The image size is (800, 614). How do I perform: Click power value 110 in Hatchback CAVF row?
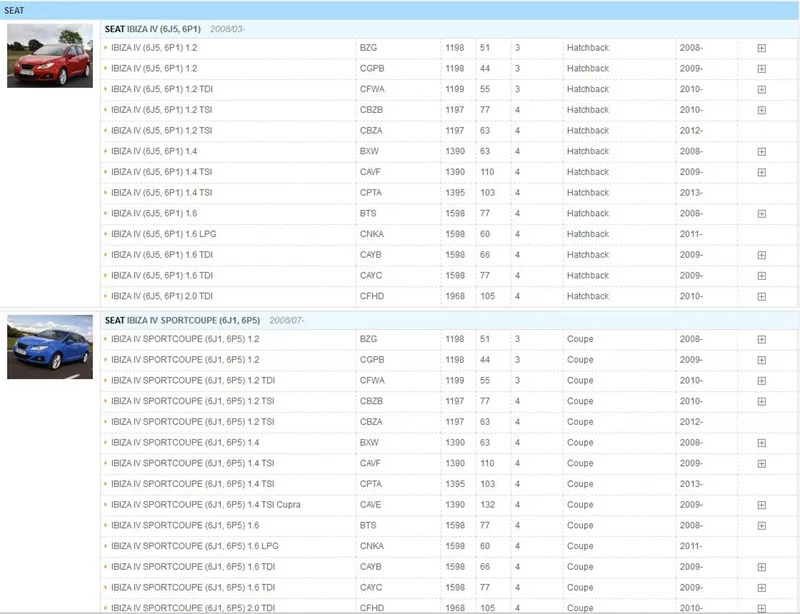pyautogui.click(x=487, y=172)
